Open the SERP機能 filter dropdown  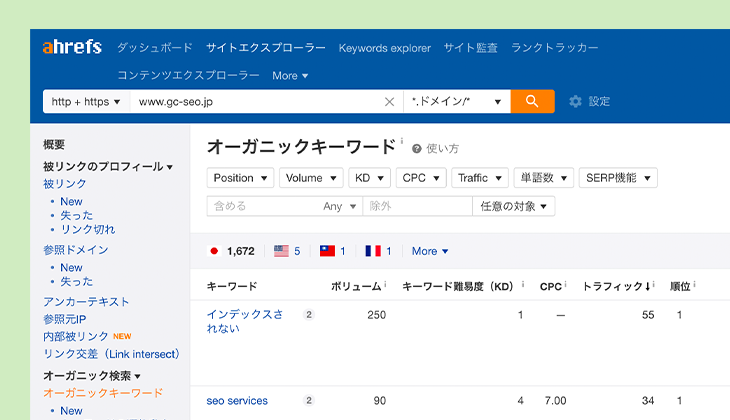click(618, 178)
